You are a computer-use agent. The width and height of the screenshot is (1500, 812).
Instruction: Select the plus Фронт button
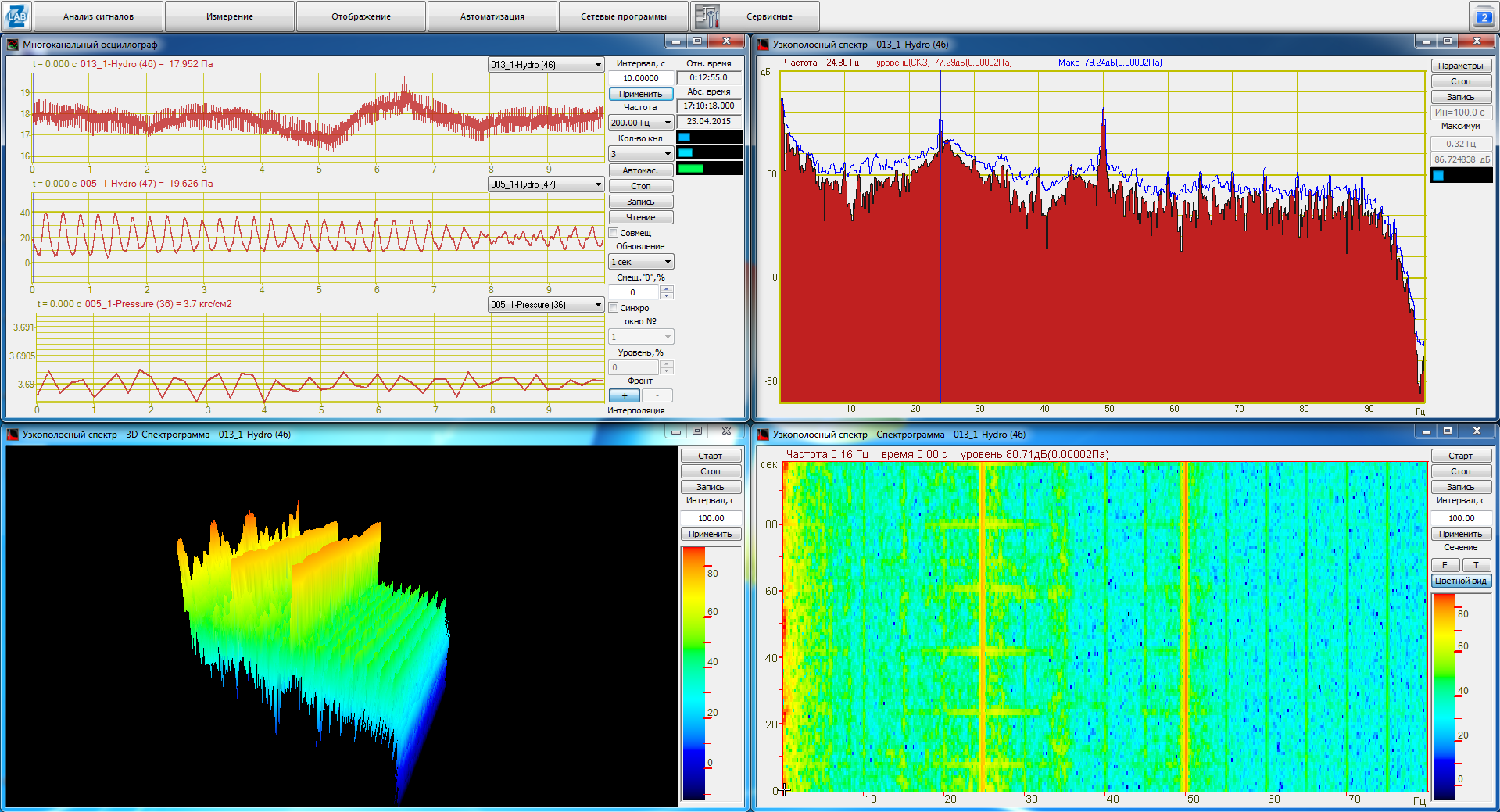(x=625, y=395)
